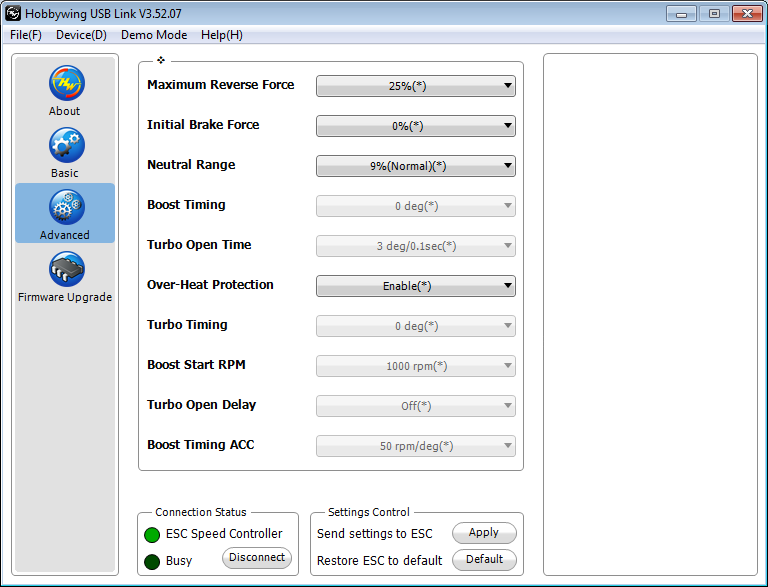Disconnect the ESC speed controller
The height and width of the screenshot is (587, 768).
[257, 558]
